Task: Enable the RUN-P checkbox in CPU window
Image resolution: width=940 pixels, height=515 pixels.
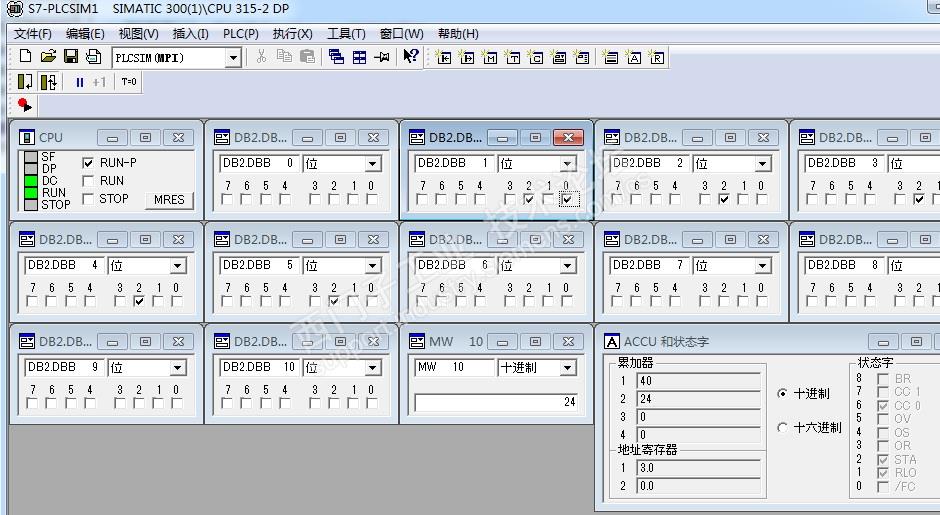Action: [x=88, y=162]
